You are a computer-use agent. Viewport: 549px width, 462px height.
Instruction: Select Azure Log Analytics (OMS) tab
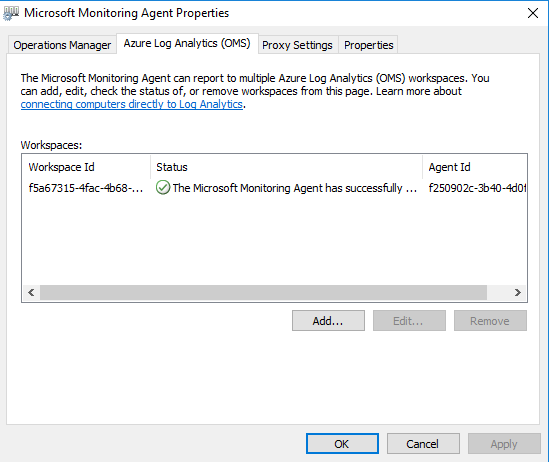[187, 43]
